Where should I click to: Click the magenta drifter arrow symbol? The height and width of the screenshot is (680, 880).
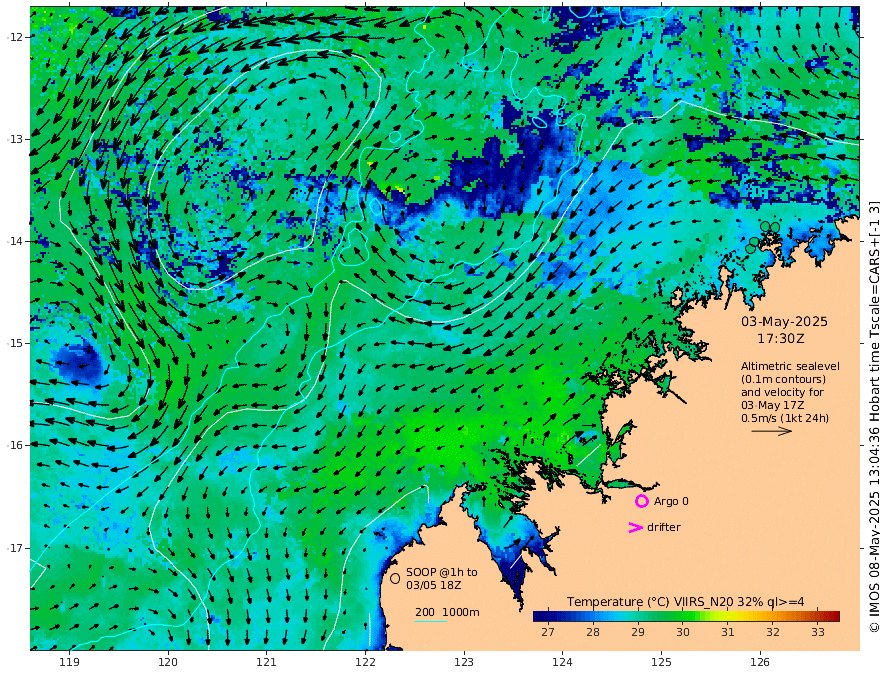(x=635, y=527)
